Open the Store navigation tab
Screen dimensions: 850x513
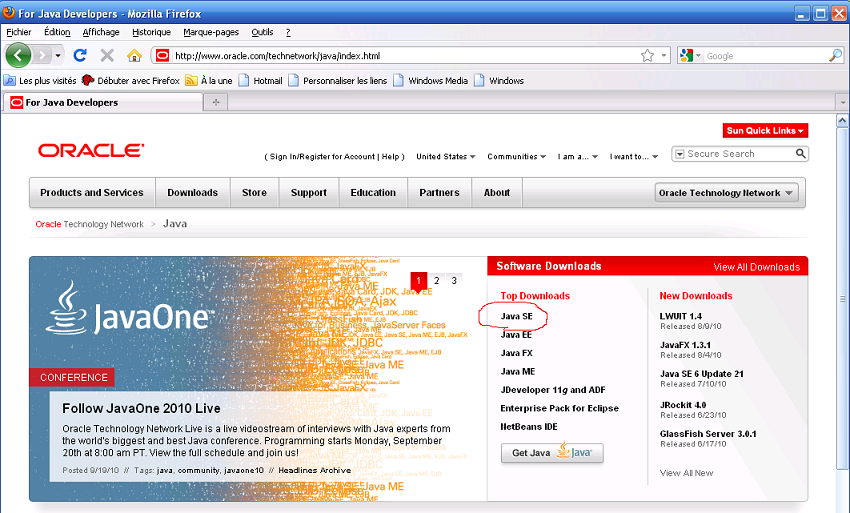(x=254, y=193)
